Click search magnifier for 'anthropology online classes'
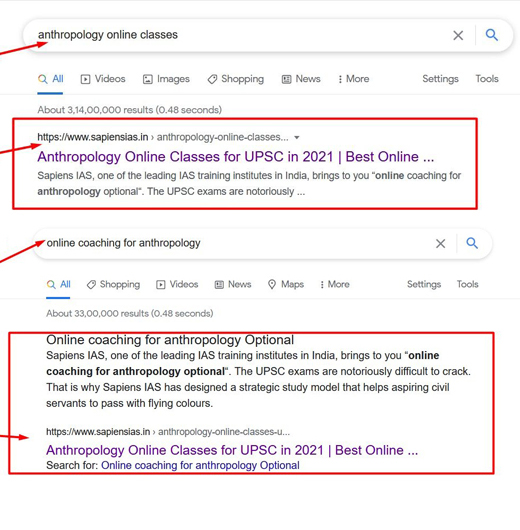The width and height of the screenshot is (520, 530). pyautogui.click(x=492, y=35)
